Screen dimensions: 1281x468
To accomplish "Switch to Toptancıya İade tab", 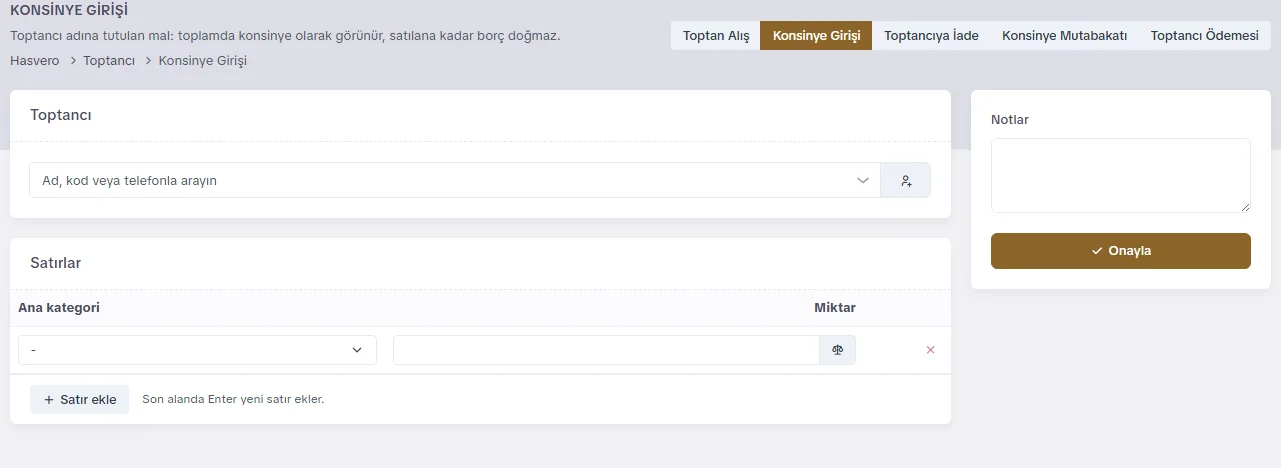I will tap(931, 36).
